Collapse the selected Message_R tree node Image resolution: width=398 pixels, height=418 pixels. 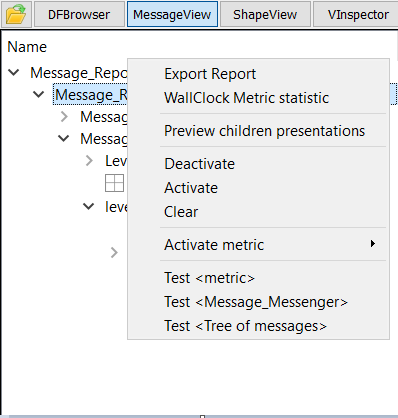click(39, 94)
